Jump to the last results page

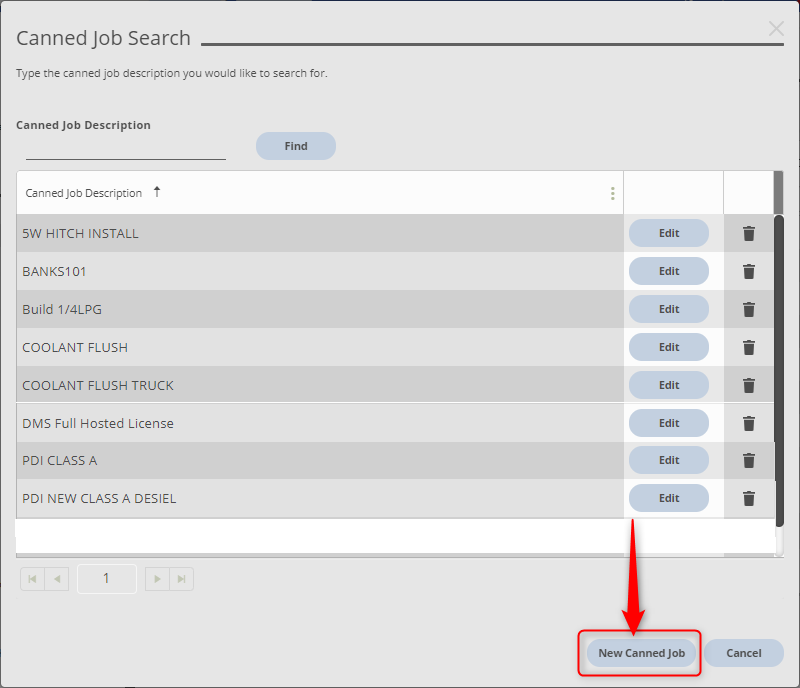(x=181, y=578)
